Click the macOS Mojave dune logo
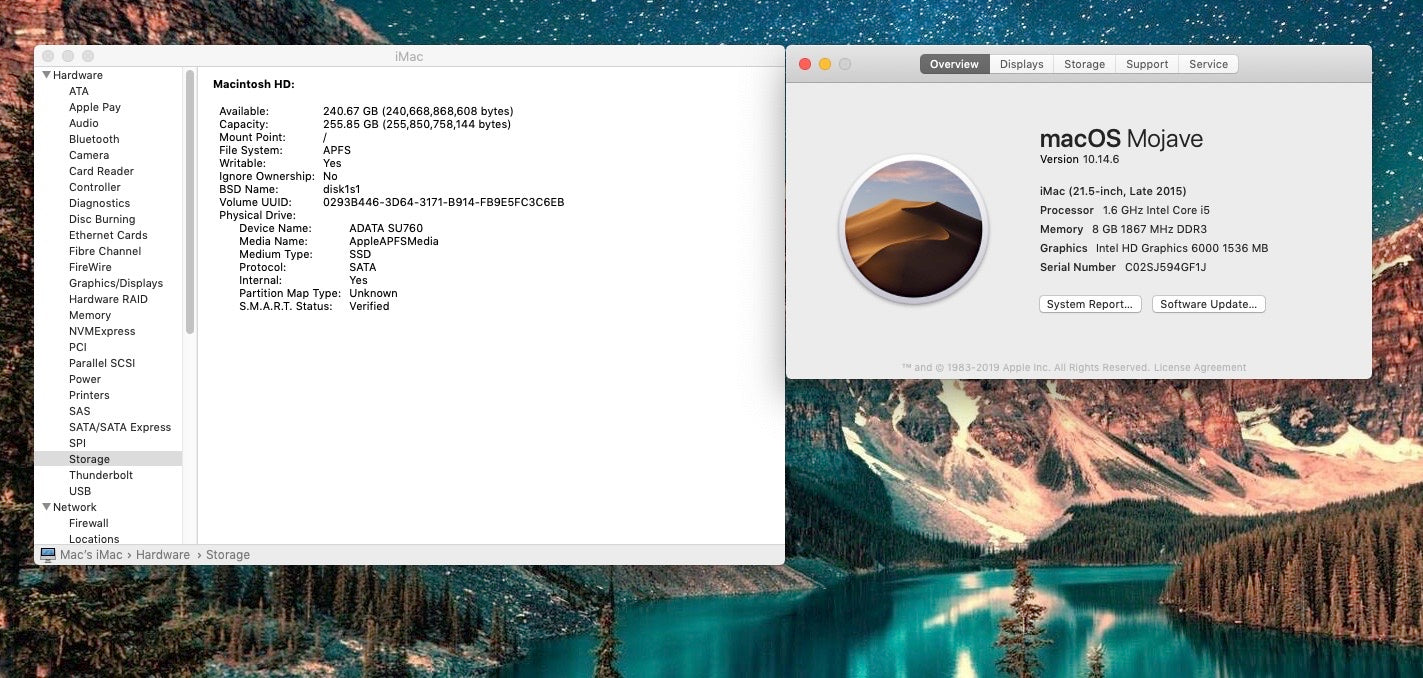 click(x=913, y=229)
